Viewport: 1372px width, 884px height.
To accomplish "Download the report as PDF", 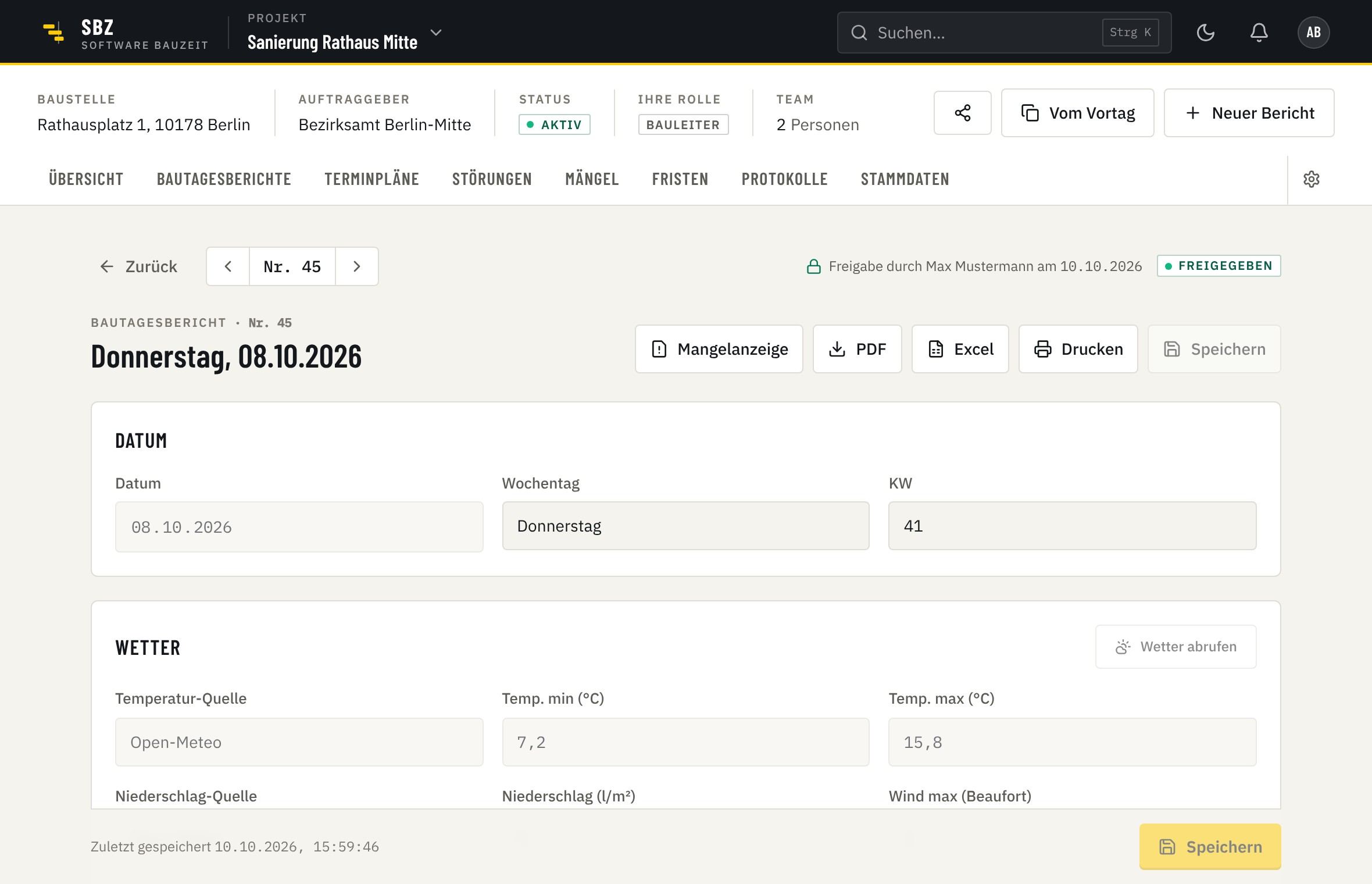I will pyautogui.click(x=858, y=349).
